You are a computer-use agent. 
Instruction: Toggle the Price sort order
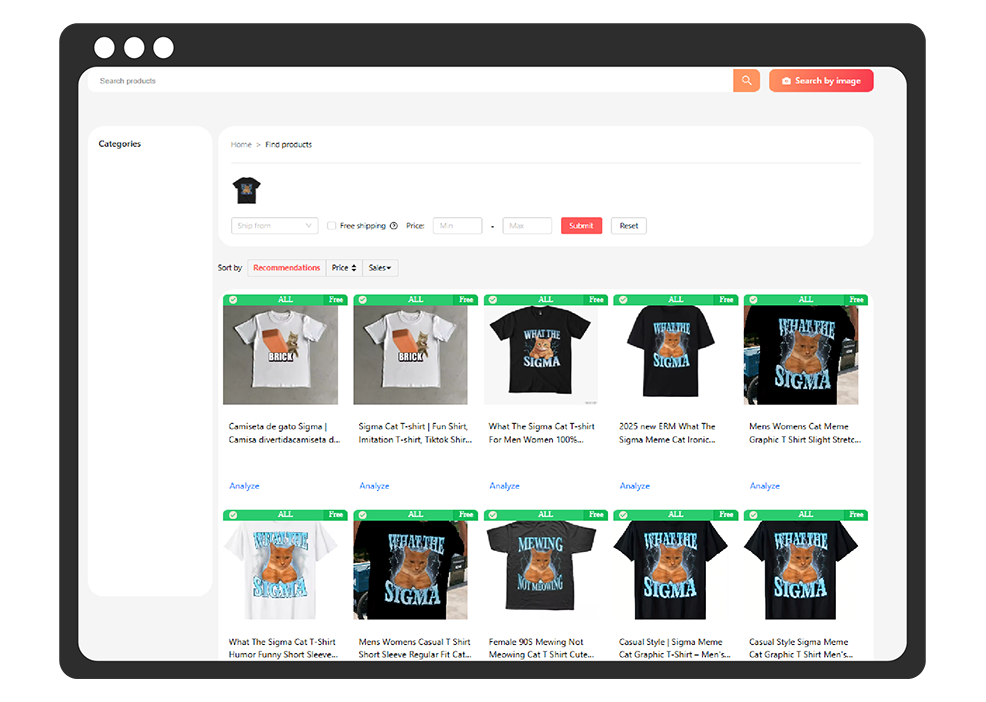click(344, 268)
